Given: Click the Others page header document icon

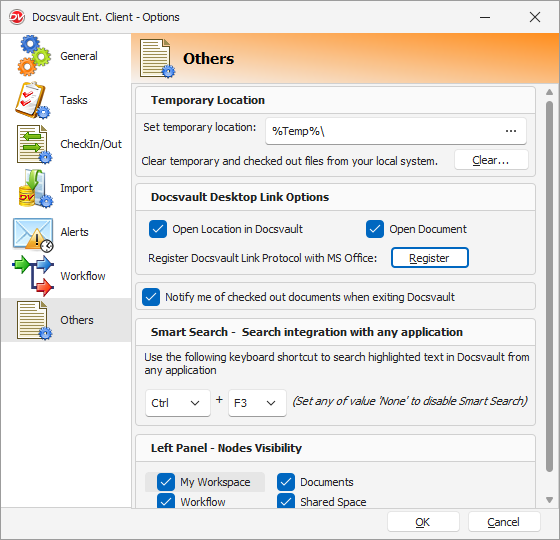Looking at the screenshot, I should coord(157,59).
